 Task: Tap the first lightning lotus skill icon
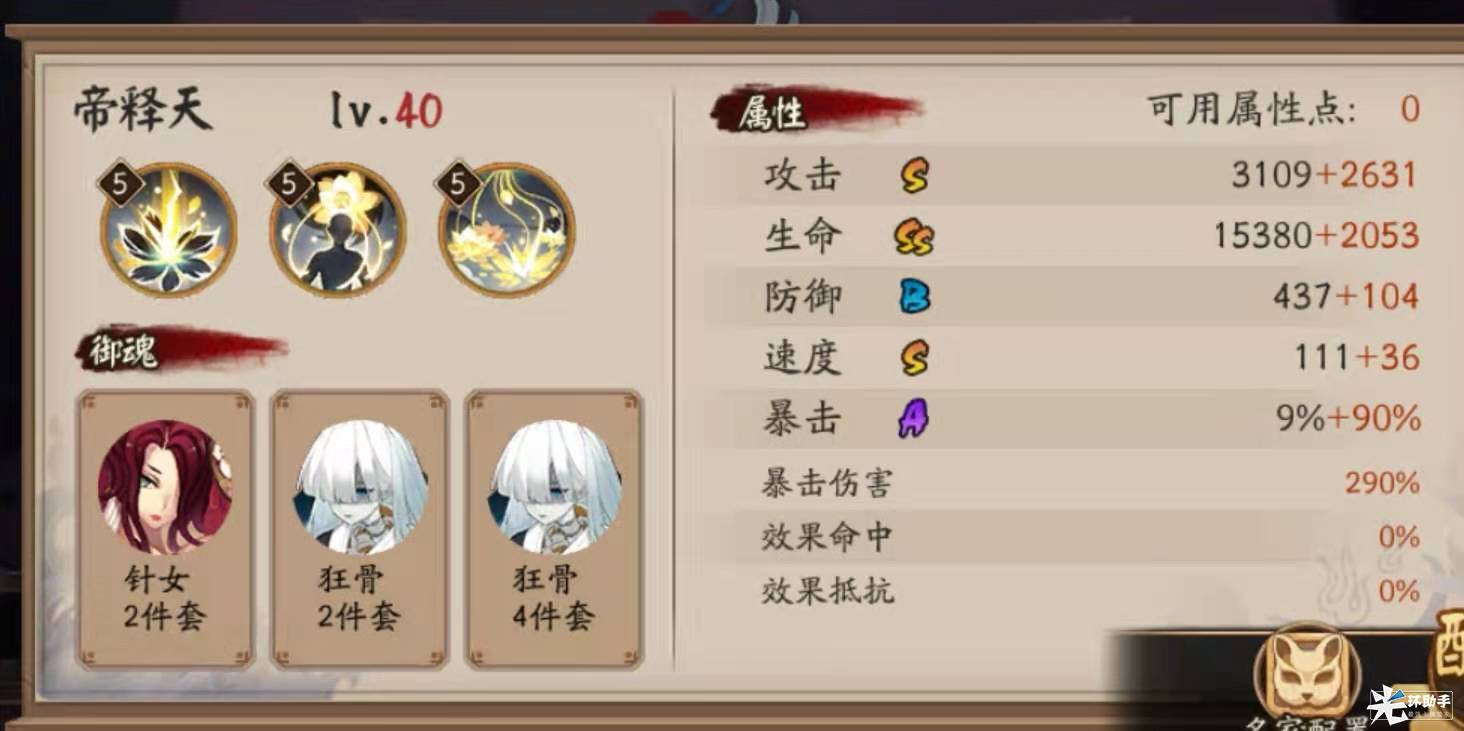[168, 229]
